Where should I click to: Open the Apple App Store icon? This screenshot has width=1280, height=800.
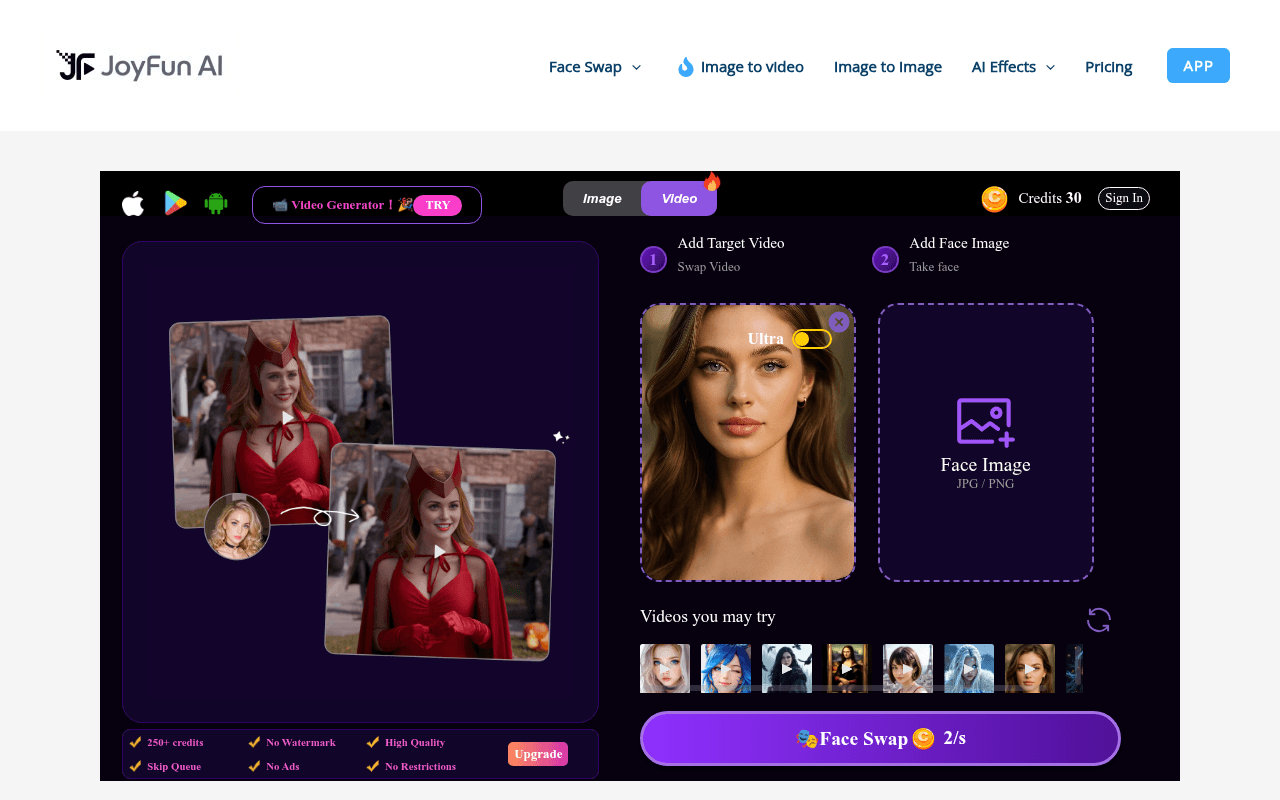pos(133,203)
